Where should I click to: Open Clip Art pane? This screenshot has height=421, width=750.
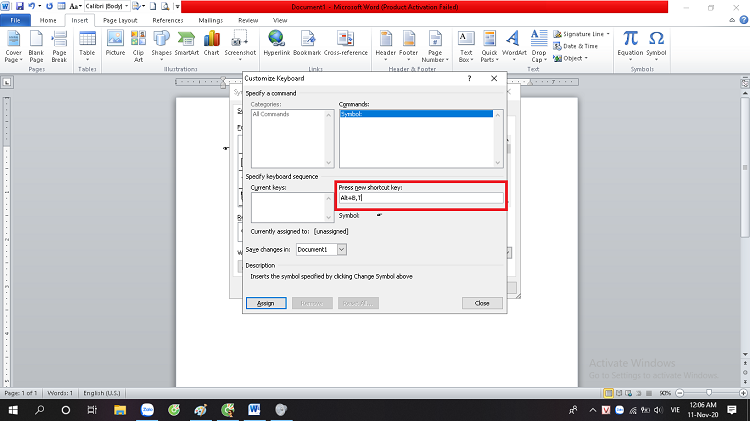[x=138, y=46]
